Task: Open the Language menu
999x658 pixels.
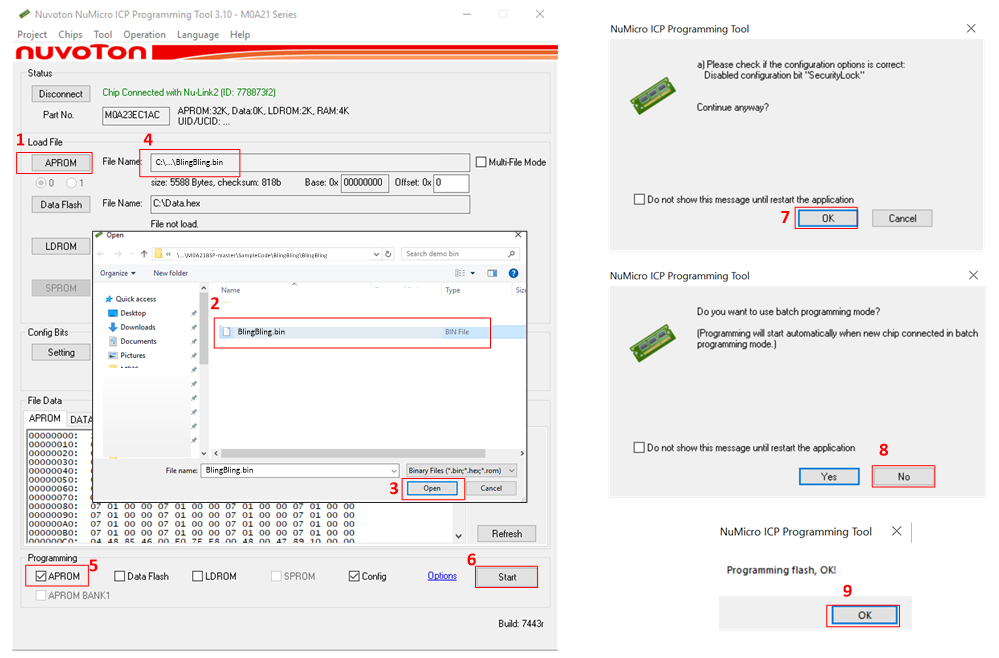Action: point(198,34)
